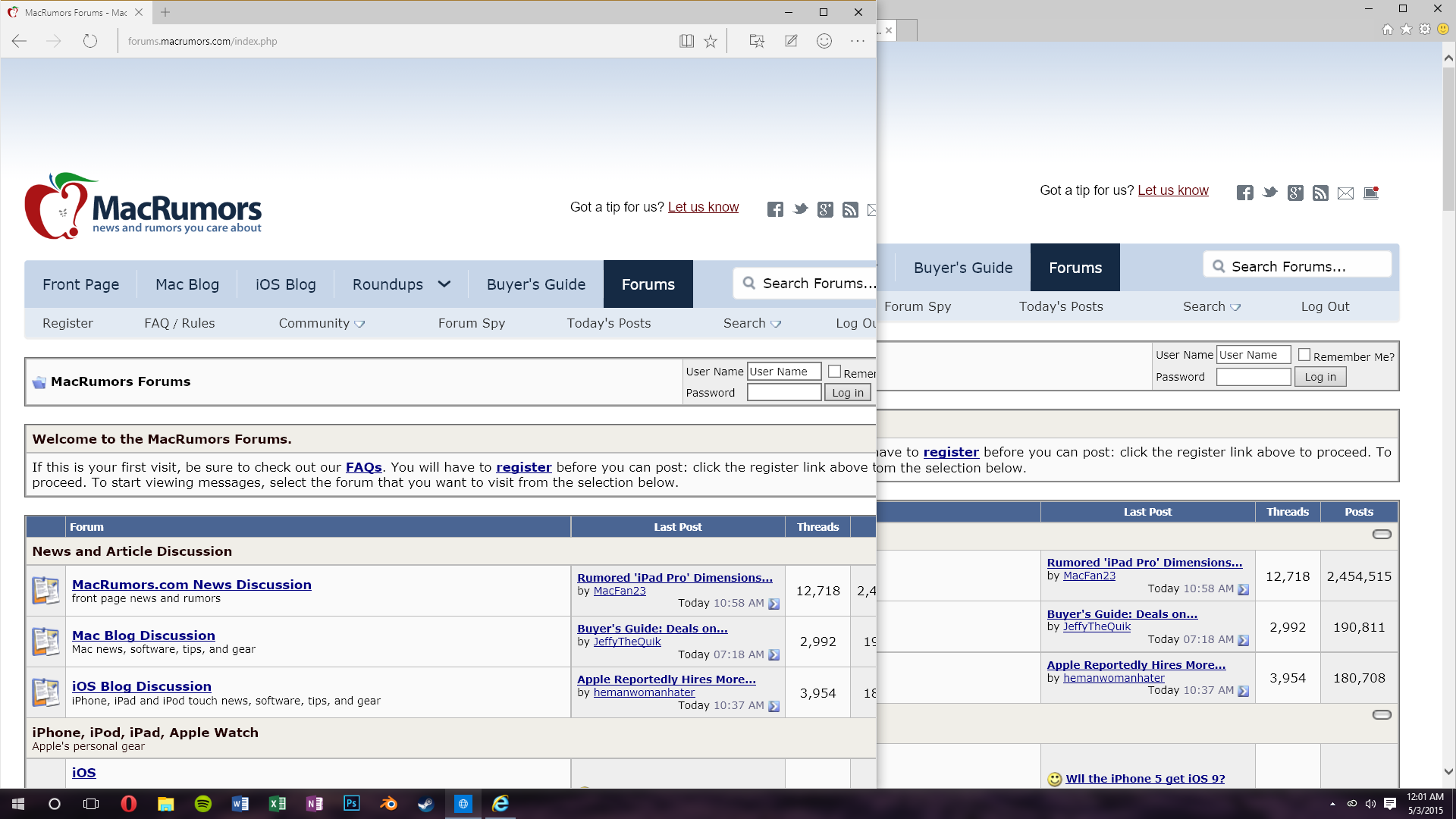The image size is (1456, 819).
Task: Click the Photoshop icon in the taskbar
Action: 351,804
